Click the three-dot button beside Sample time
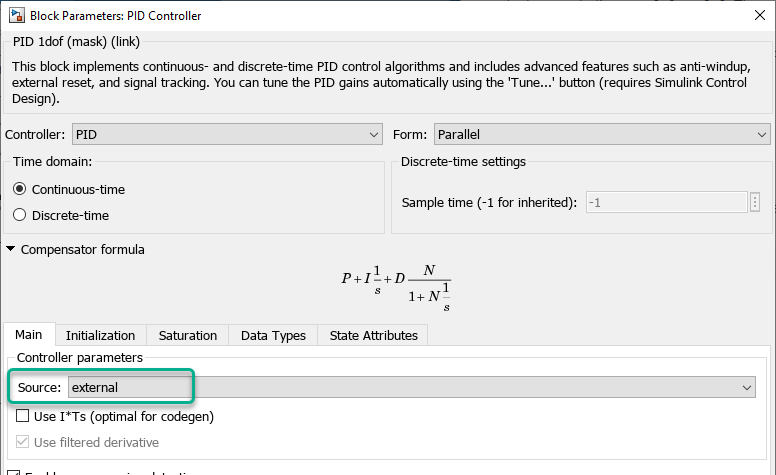This screenshot has width=776, height=475. click(755, 202)
